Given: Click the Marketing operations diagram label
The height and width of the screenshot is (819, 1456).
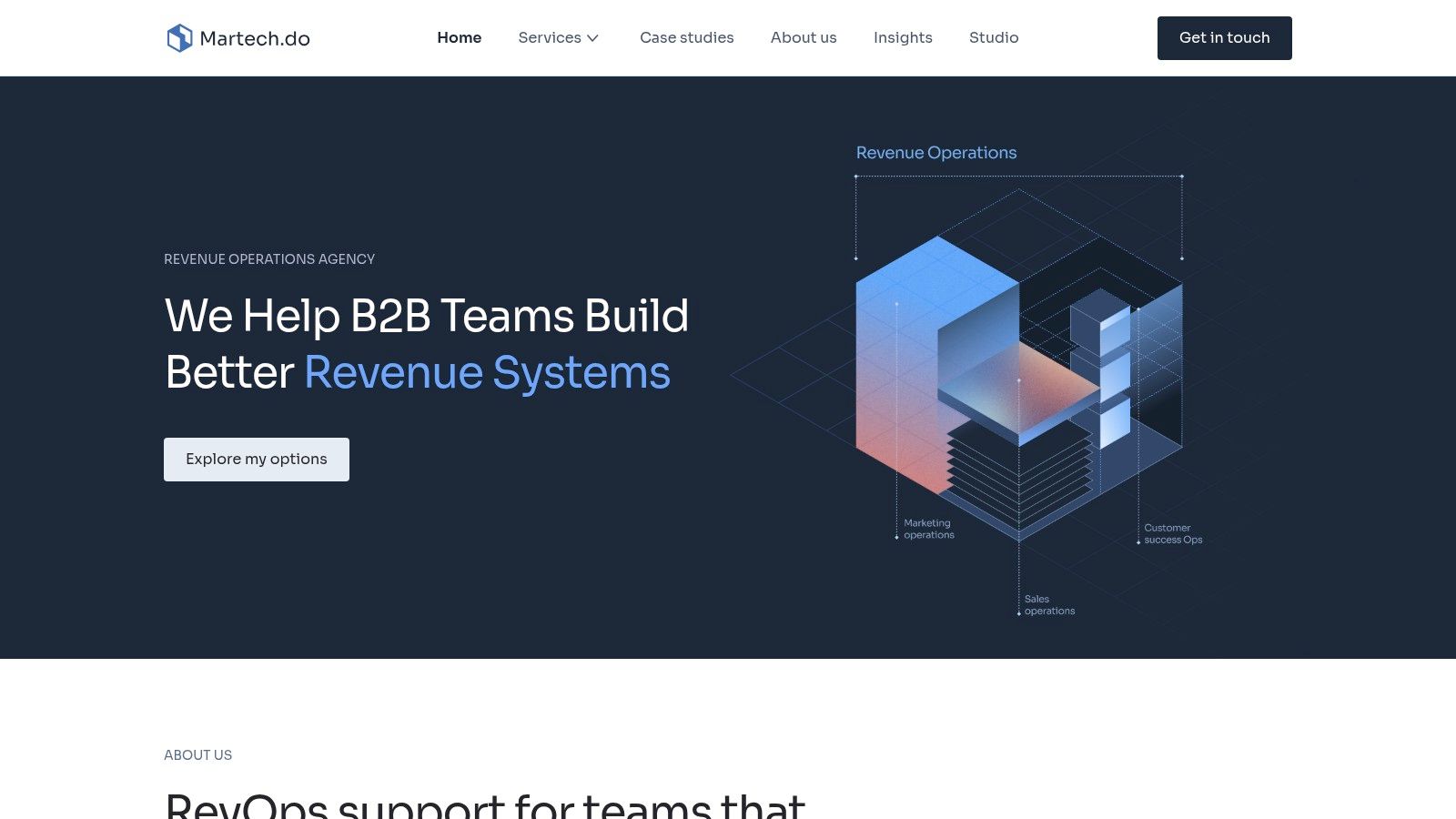Looking at the screenshot, I should 929,529.
